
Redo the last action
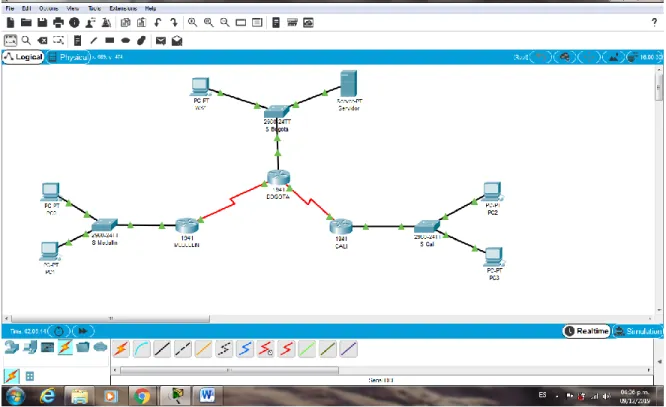click(x=174, y=23)
